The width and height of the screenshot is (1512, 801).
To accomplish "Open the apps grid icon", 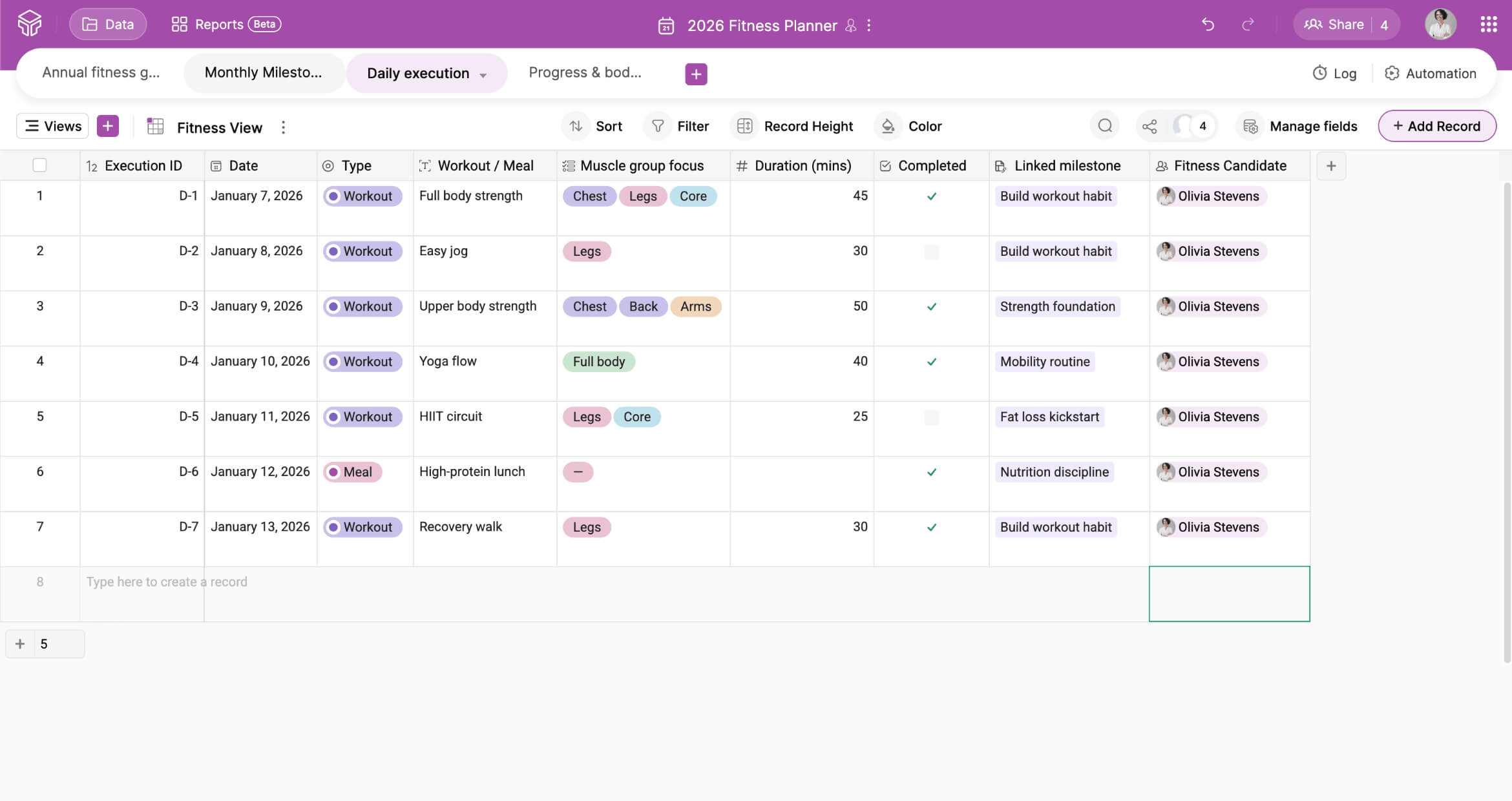I will (x=1488, y=25).
